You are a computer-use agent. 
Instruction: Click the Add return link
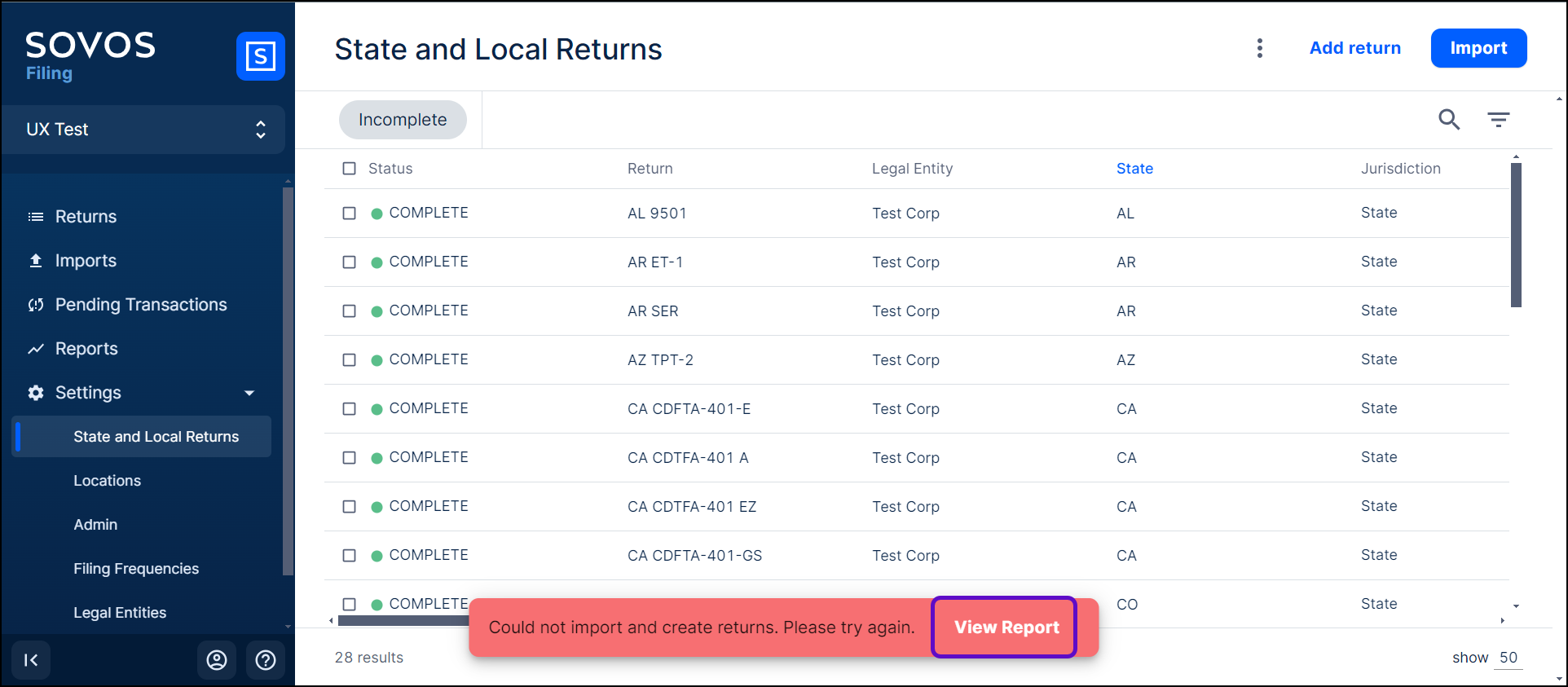pos(1354,48)
